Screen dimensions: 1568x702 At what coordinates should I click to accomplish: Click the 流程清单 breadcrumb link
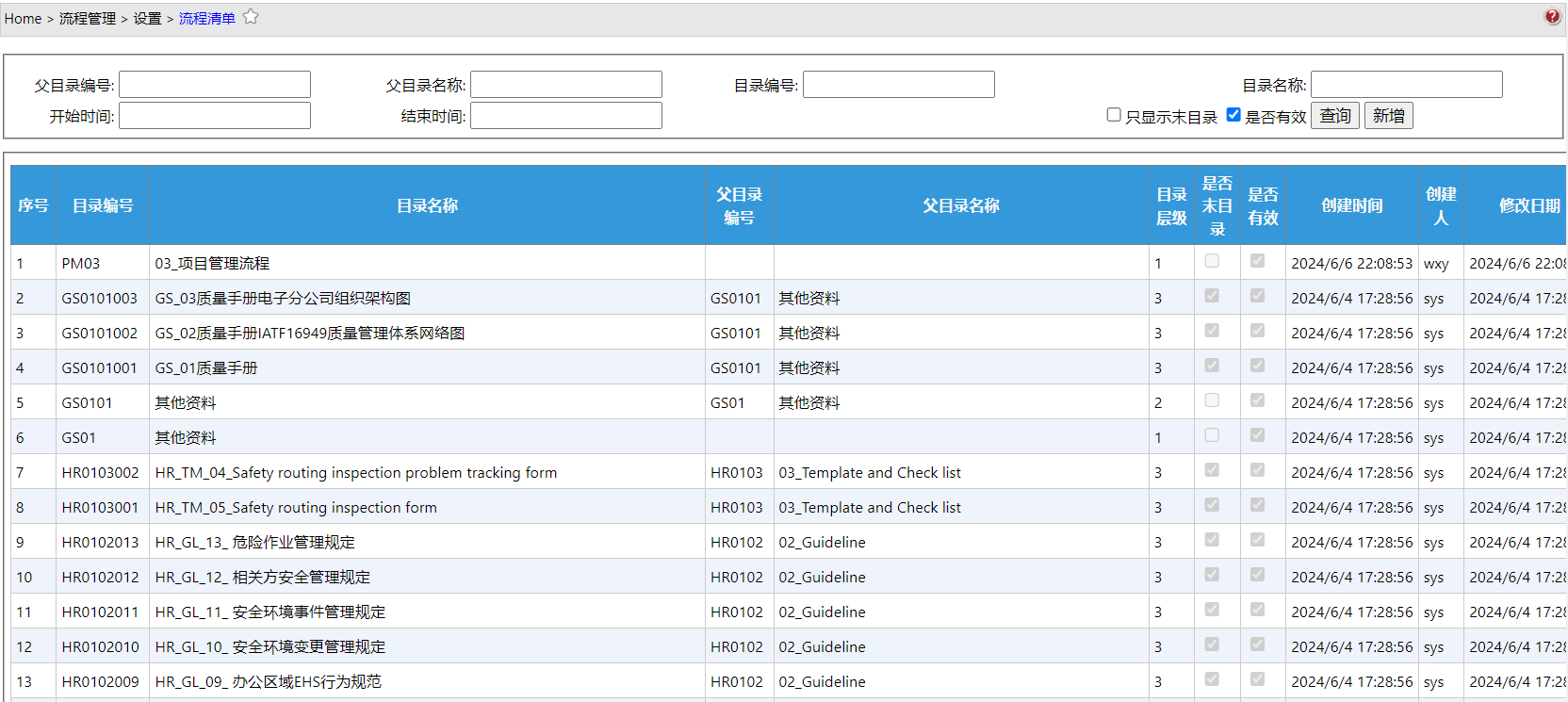(207, 19)
